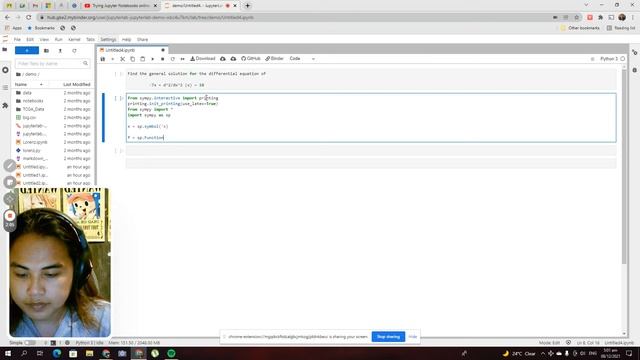Open the File menu
The image size is (640, 360).
tap(17, 40)
